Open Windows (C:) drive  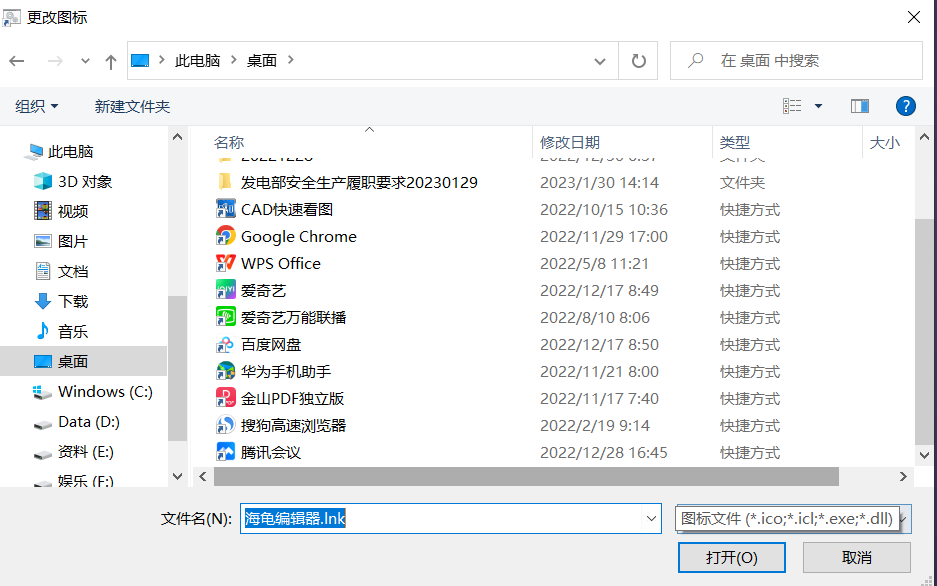pyautogui.click(x=105, y=392)
